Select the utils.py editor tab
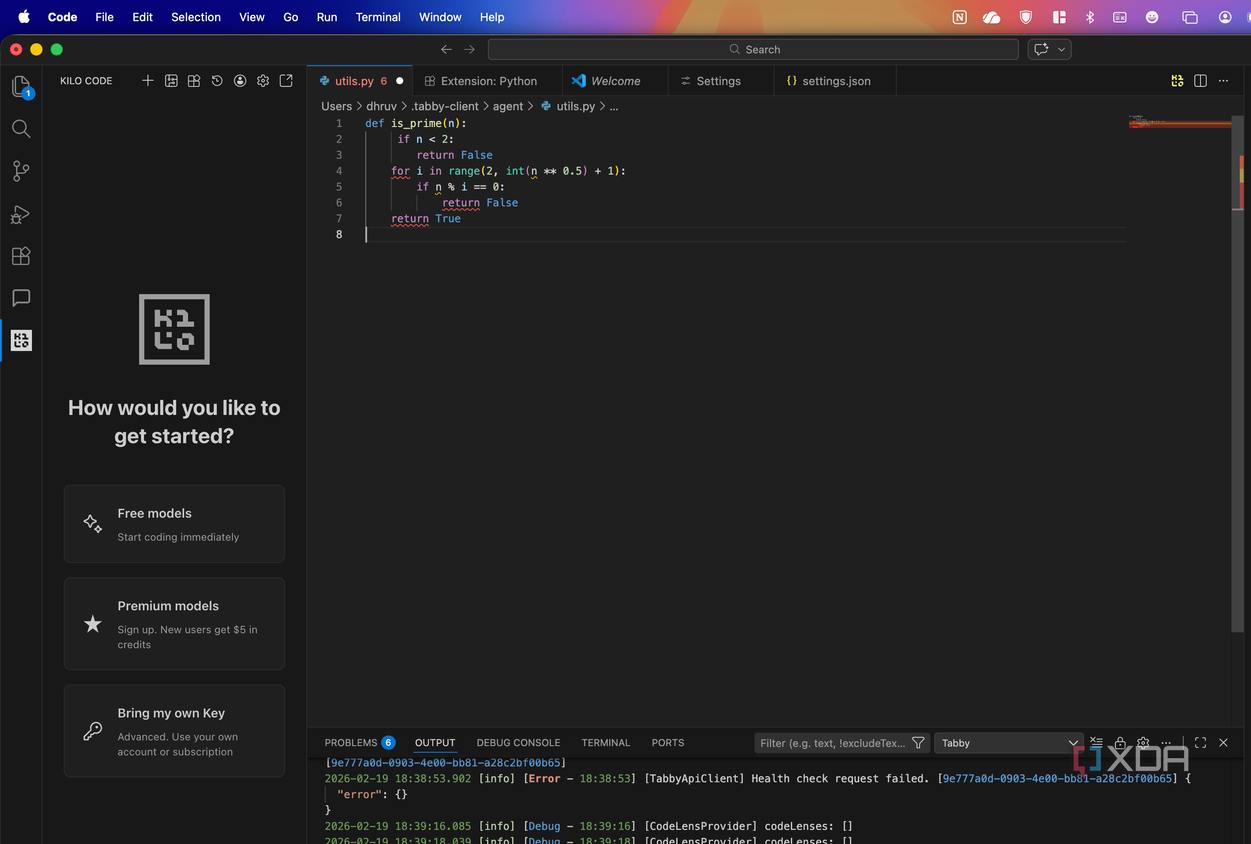 [360, 81]
